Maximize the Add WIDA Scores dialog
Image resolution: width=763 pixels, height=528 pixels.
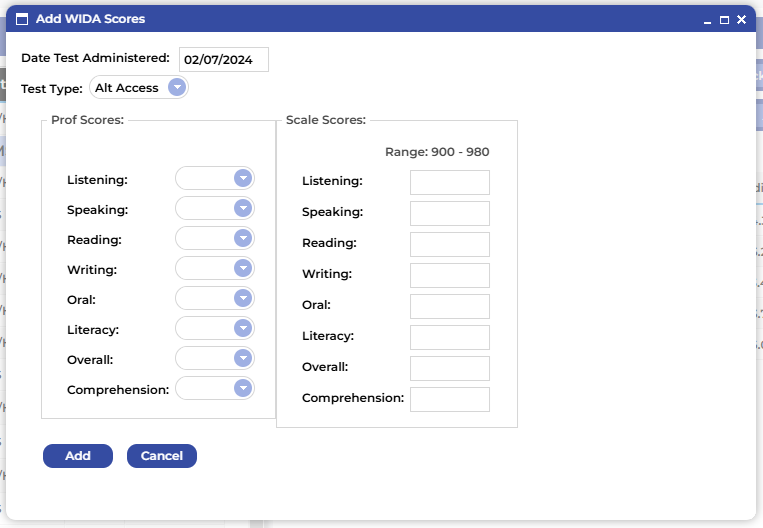(x=724, y=20)
